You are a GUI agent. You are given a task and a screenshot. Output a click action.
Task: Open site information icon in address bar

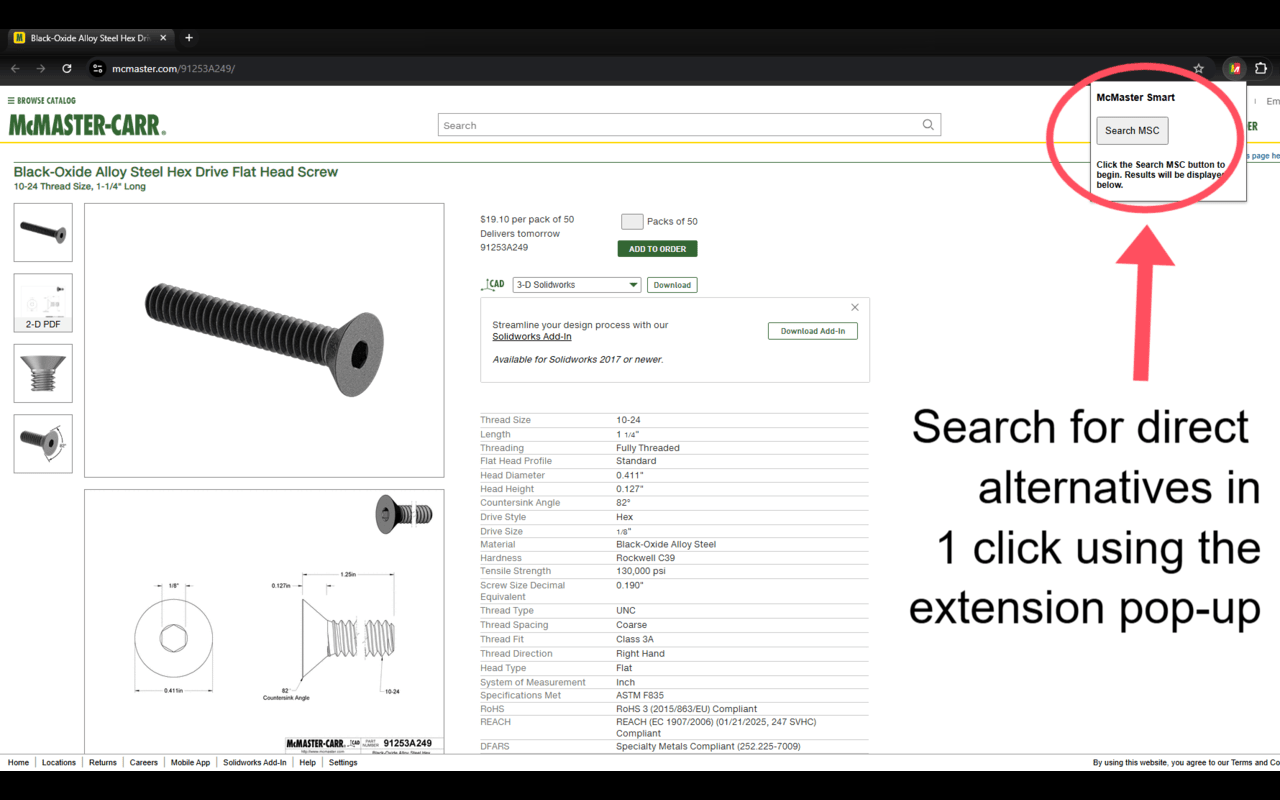point(97,68)
